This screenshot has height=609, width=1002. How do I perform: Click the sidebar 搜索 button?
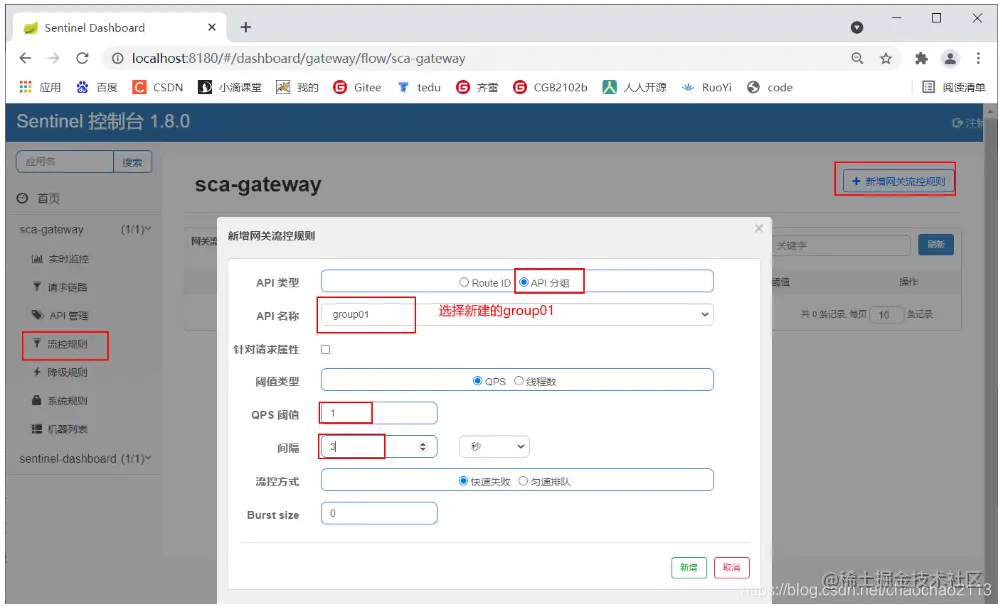[132, 162]
